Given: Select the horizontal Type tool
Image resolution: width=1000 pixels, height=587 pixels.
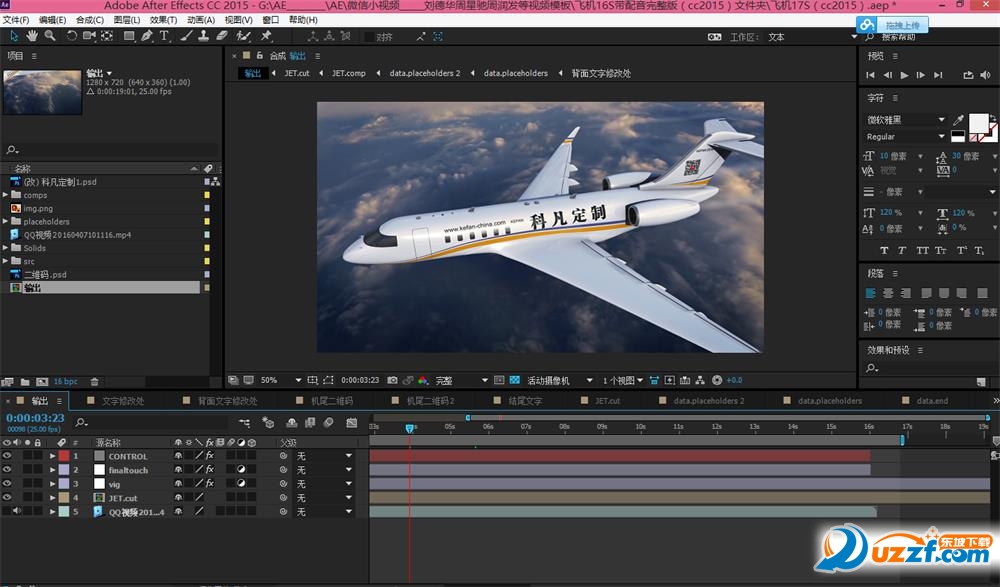Looking at the screenshot, I should coord(165,36).
